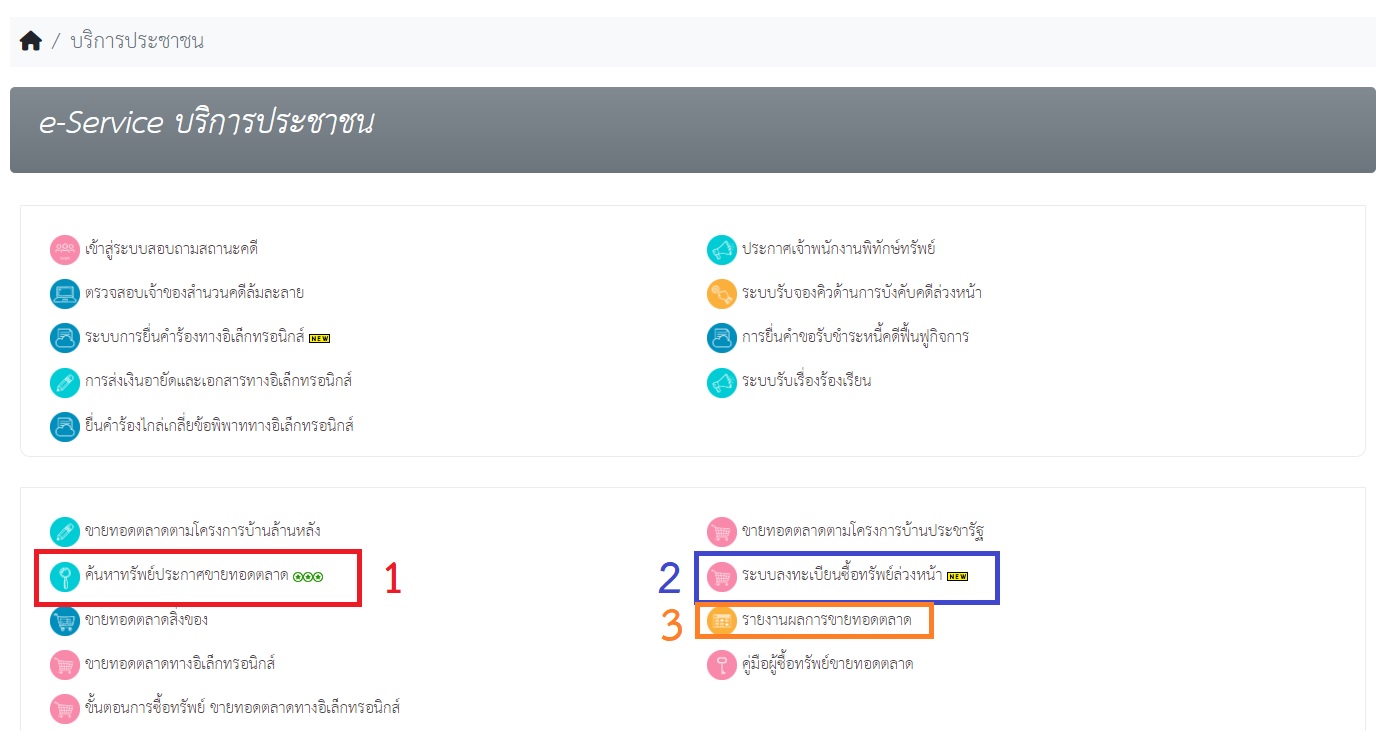Open ขั้นตอนการซื้อทรัพย์ ขายทอดตลาดทางอิเล็กทรอนิกส์ link
Viewport: 1387px width, 731px height.
242,708
